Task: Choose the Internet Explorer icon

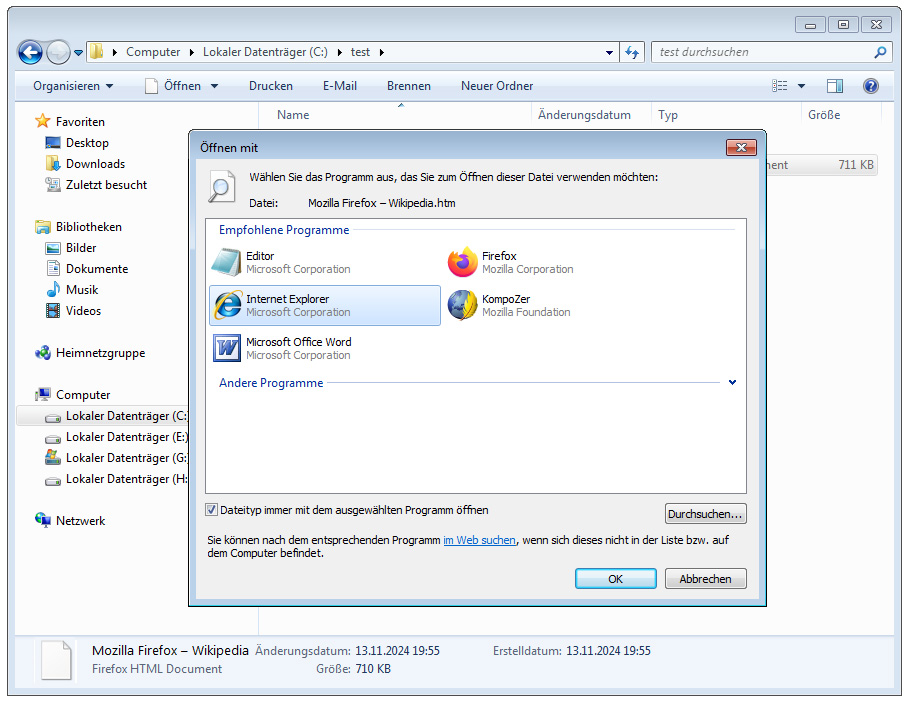Action: point(227,305)
